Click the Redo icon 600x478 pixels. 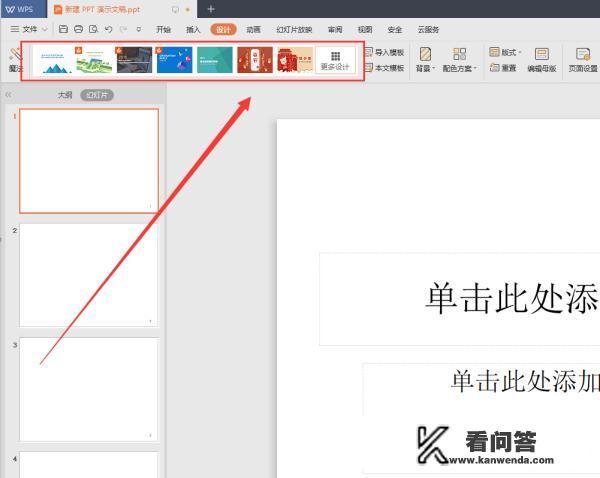(123, 29)
